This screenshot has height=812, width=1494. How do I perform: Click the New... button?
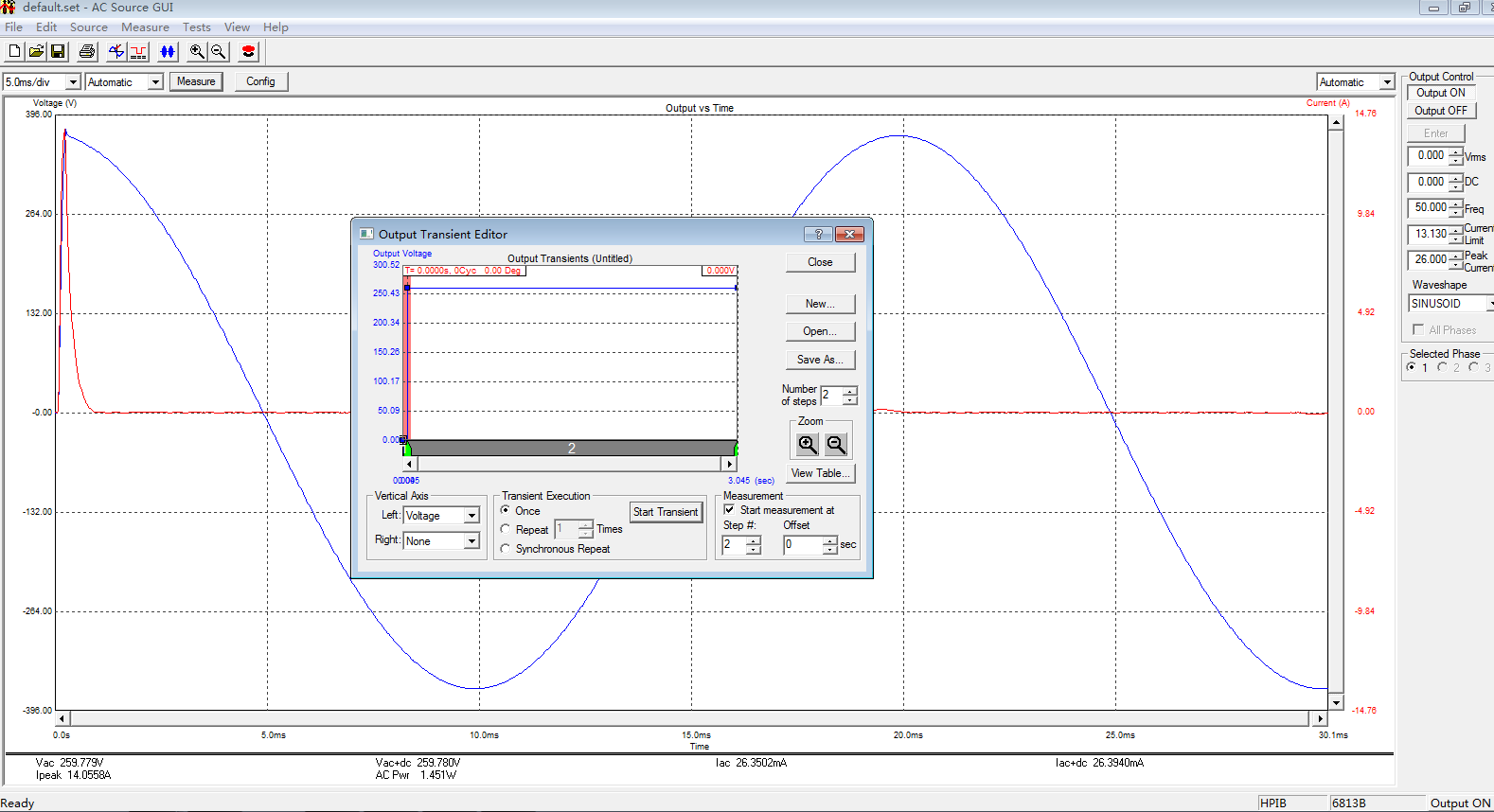point(820,304)
